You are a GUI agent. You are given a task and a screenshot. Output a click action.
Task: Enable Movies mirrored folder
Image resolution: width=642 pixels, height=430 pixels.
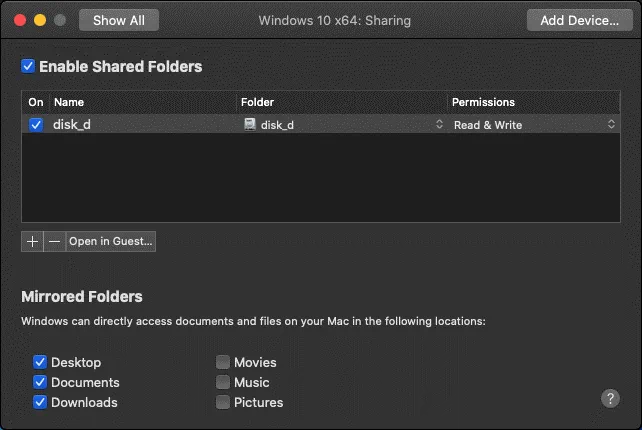click(x=224, y=362)
